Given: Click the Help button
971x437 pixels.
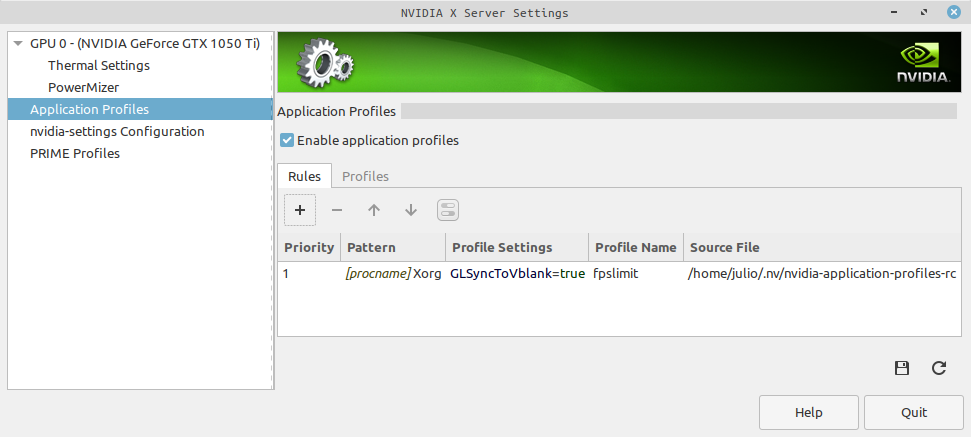Looking at the screenshot, I should click(x=809, y=412).
